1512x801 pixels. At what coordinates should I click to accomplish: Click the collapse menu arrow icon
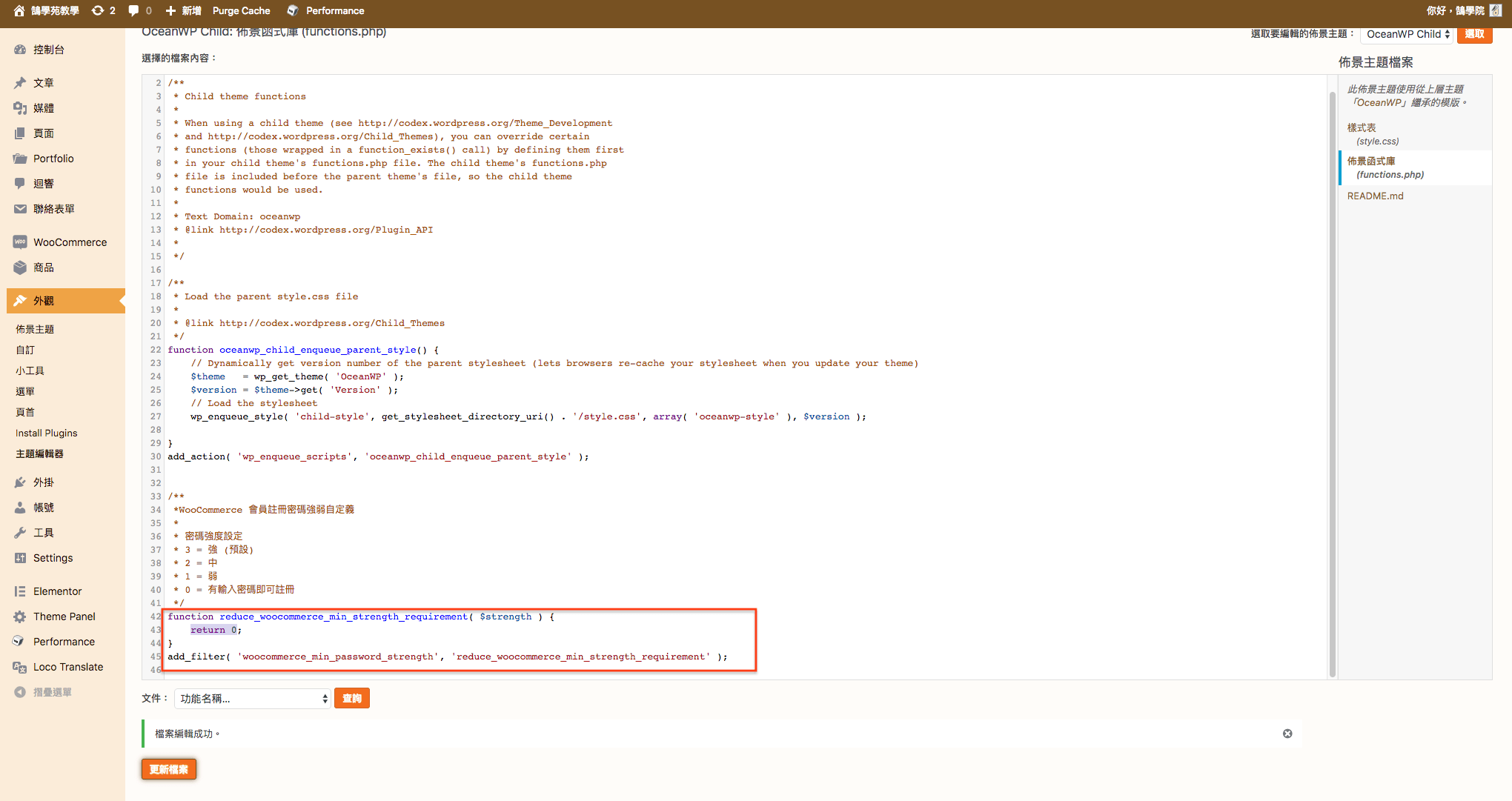[20, 692]
